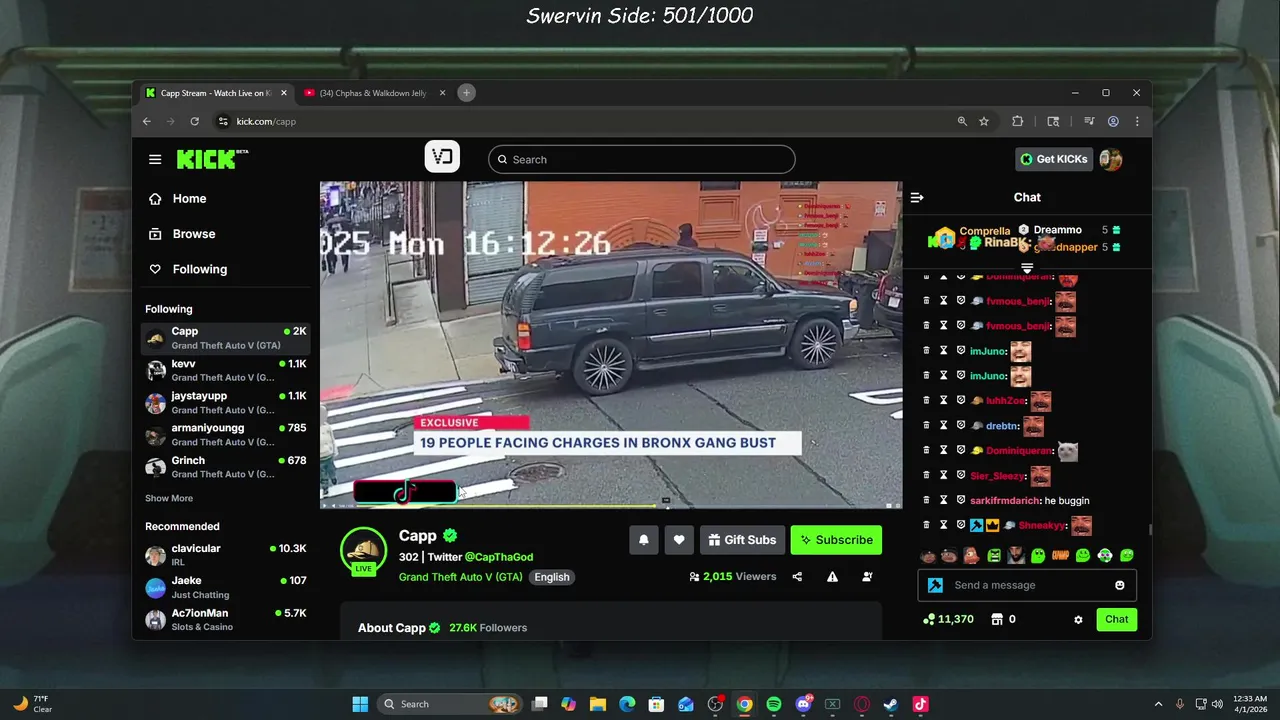Share the Capp stream
This screenshot has width=1280, height=720.
tap(797, 577)
